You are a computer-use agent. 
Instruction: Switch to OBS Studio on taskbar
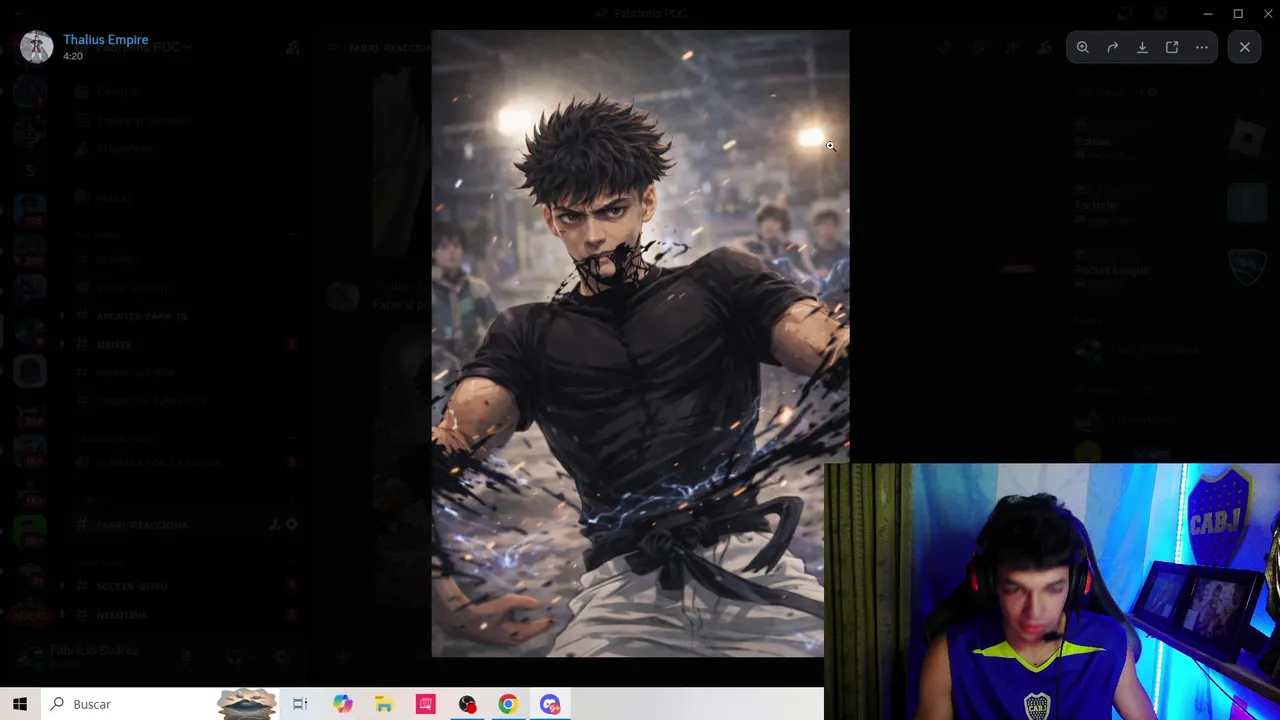click(467, 704)
